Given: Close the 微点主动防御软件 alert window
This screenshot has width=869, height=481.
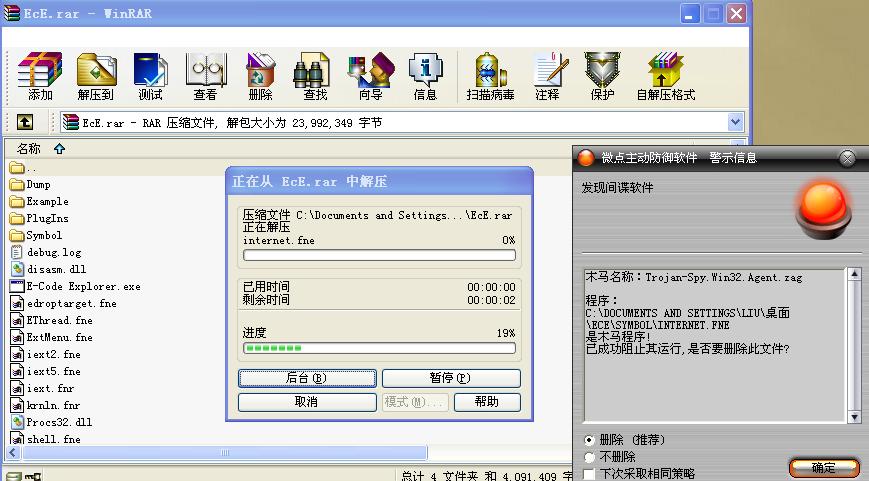Looking at the screenshot, I should 847,158.
